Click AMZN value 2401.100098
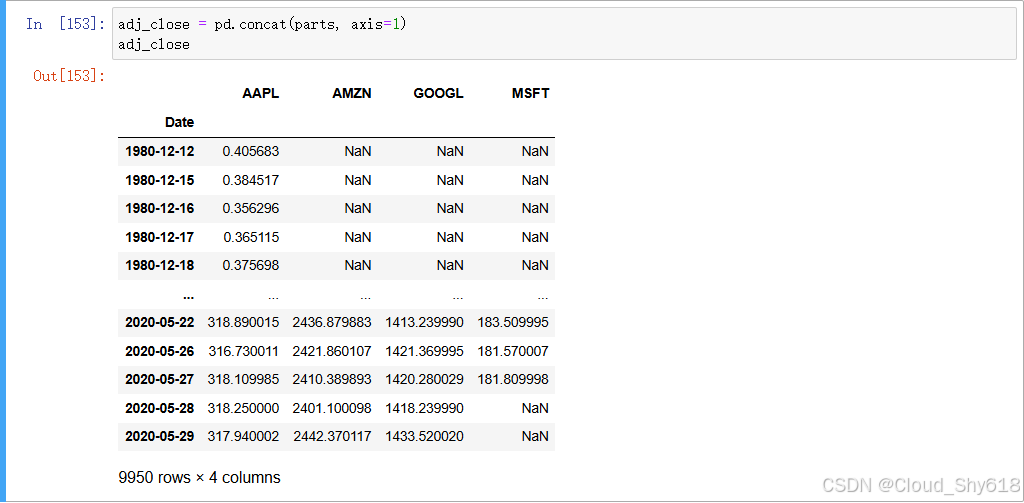 click(x=332, y=408)
